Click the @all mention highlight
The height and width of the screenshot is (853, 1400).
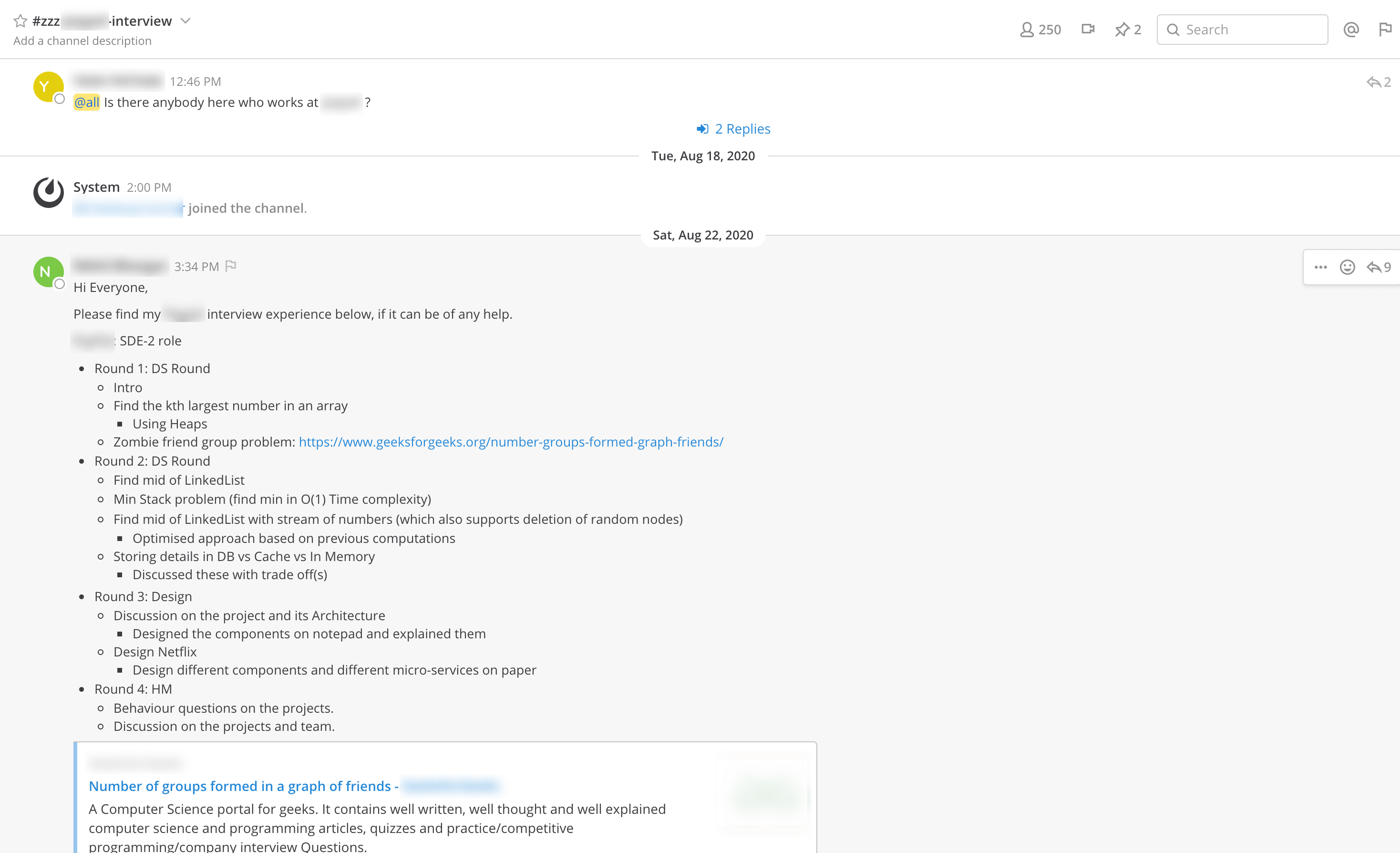(86, 102)
